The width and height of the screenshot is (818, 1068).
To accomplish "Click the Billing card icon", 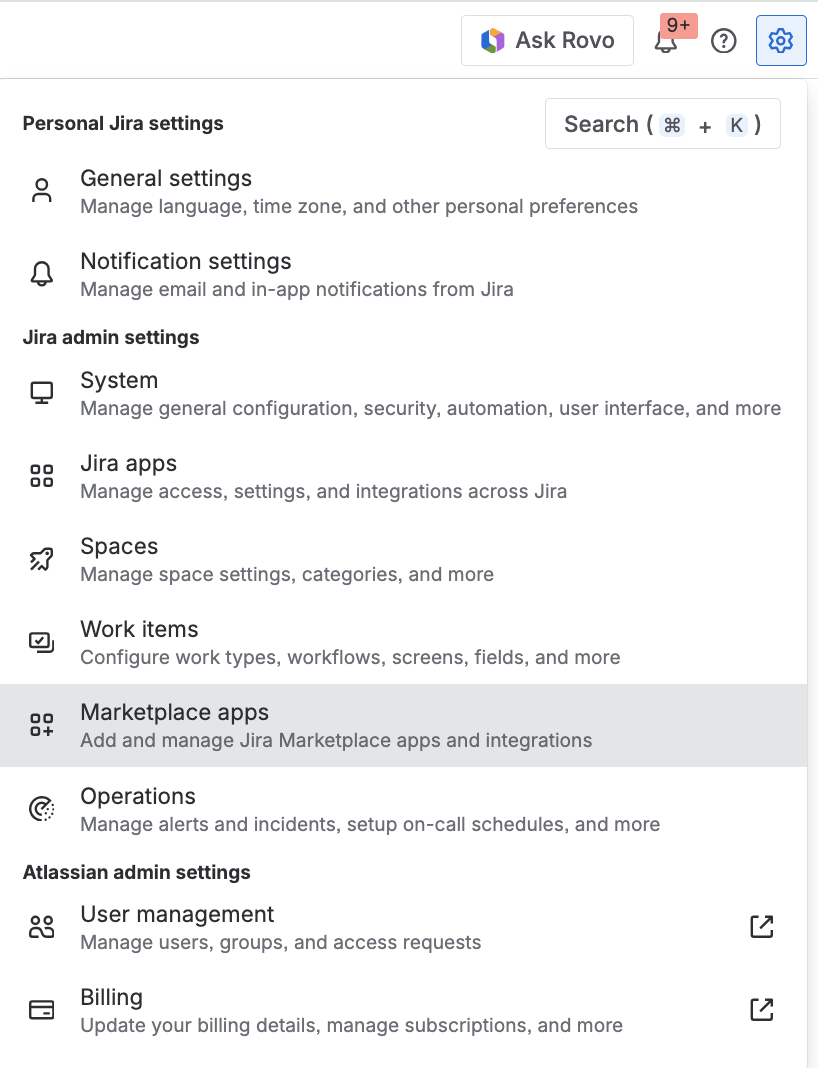I will tap(41, 1009).
